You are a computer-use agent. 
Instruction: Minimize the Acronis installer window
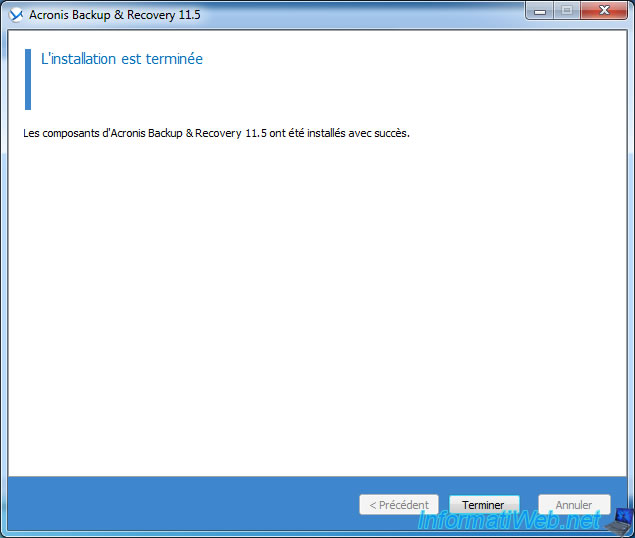pyautogui.click(x=541, y=11)
